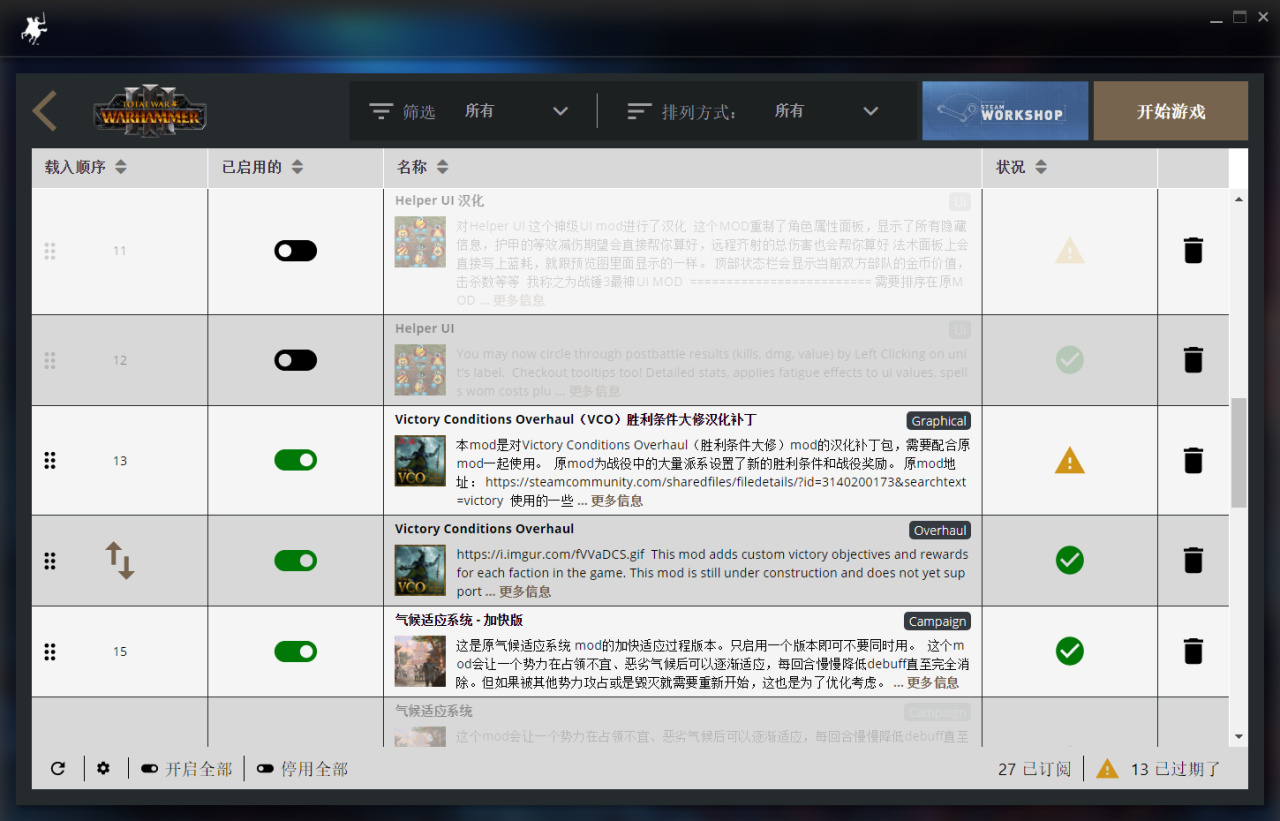
Task: Click the drag handle of row 11
Action: click(50, 250)
